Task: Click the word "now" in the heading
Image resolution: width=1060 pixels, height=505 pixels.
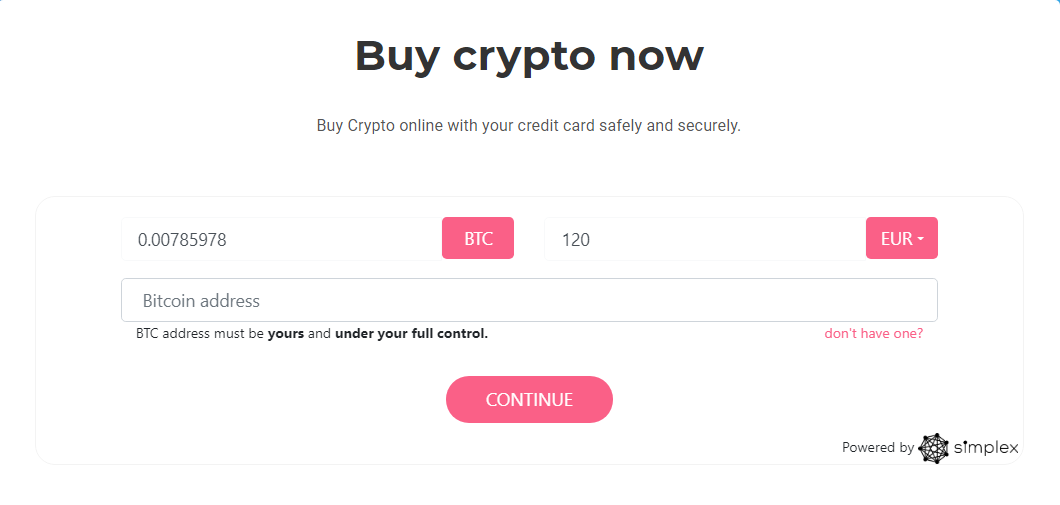Action: tap(657, 56)
